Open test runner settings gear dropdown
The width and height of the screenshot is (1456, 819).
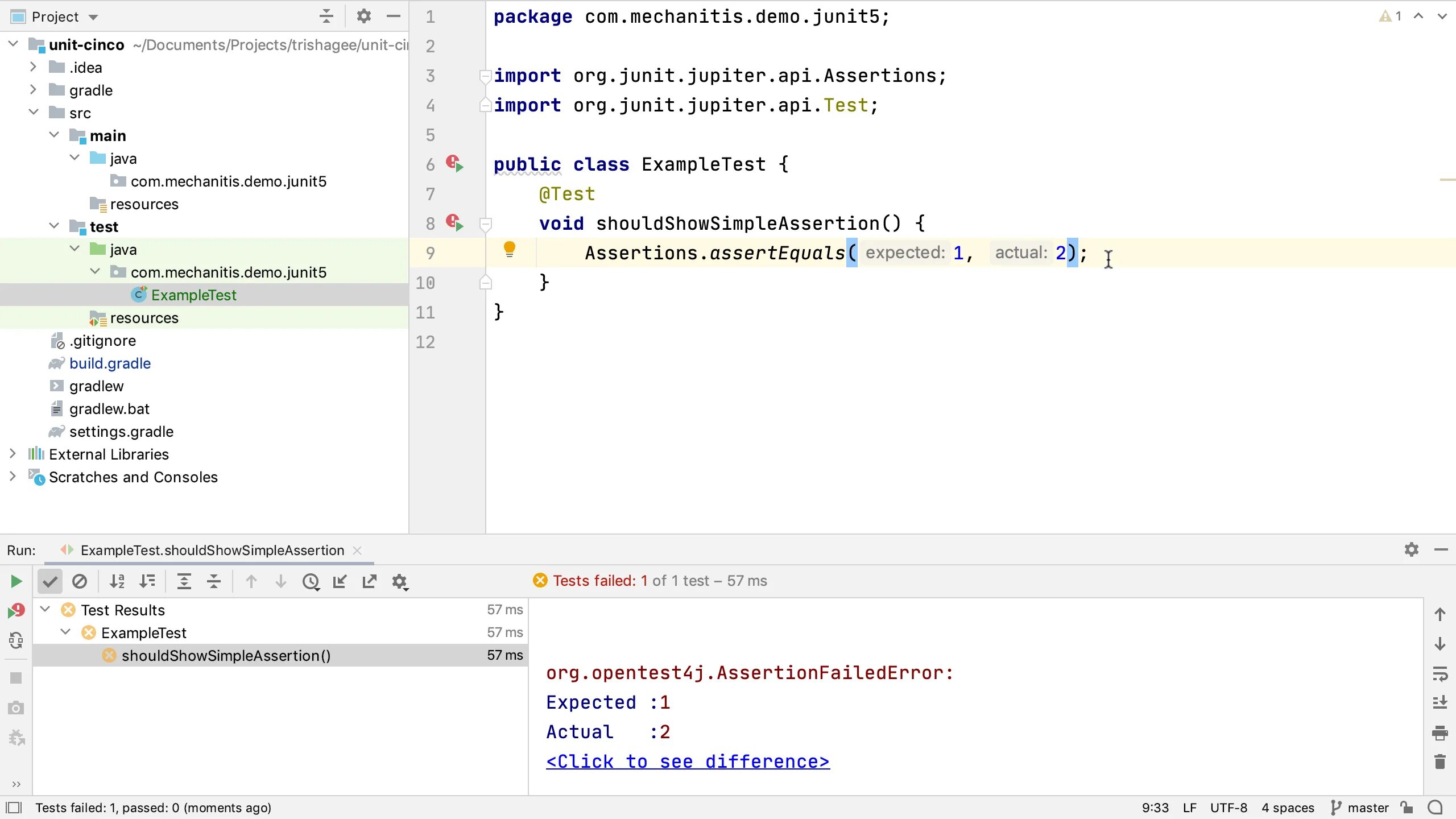400,581
